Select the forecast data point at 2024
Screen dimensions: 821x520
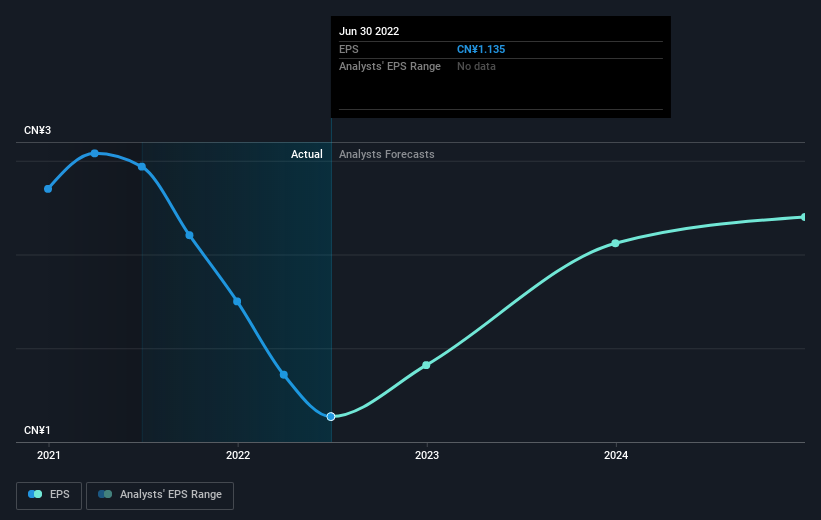point(616,243)
